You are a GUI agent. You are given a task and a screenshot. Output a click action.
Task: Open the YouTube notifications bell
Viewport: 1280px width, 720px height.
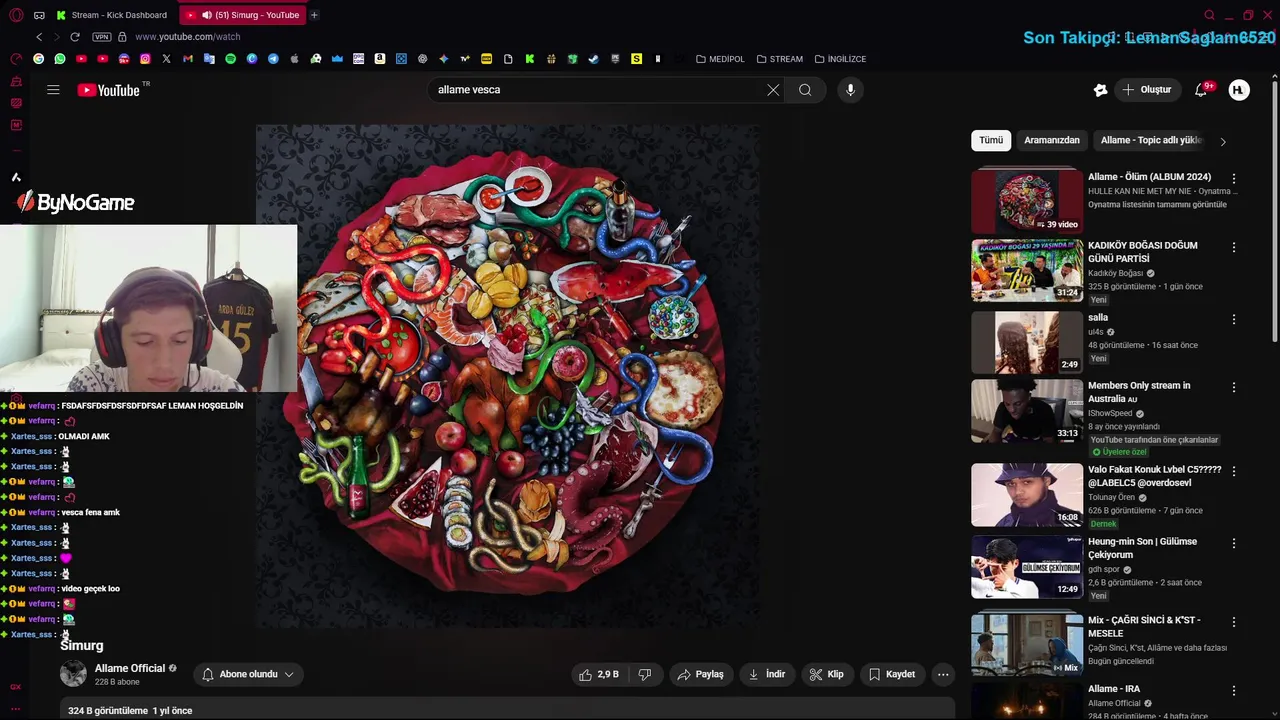point(1201,90)
